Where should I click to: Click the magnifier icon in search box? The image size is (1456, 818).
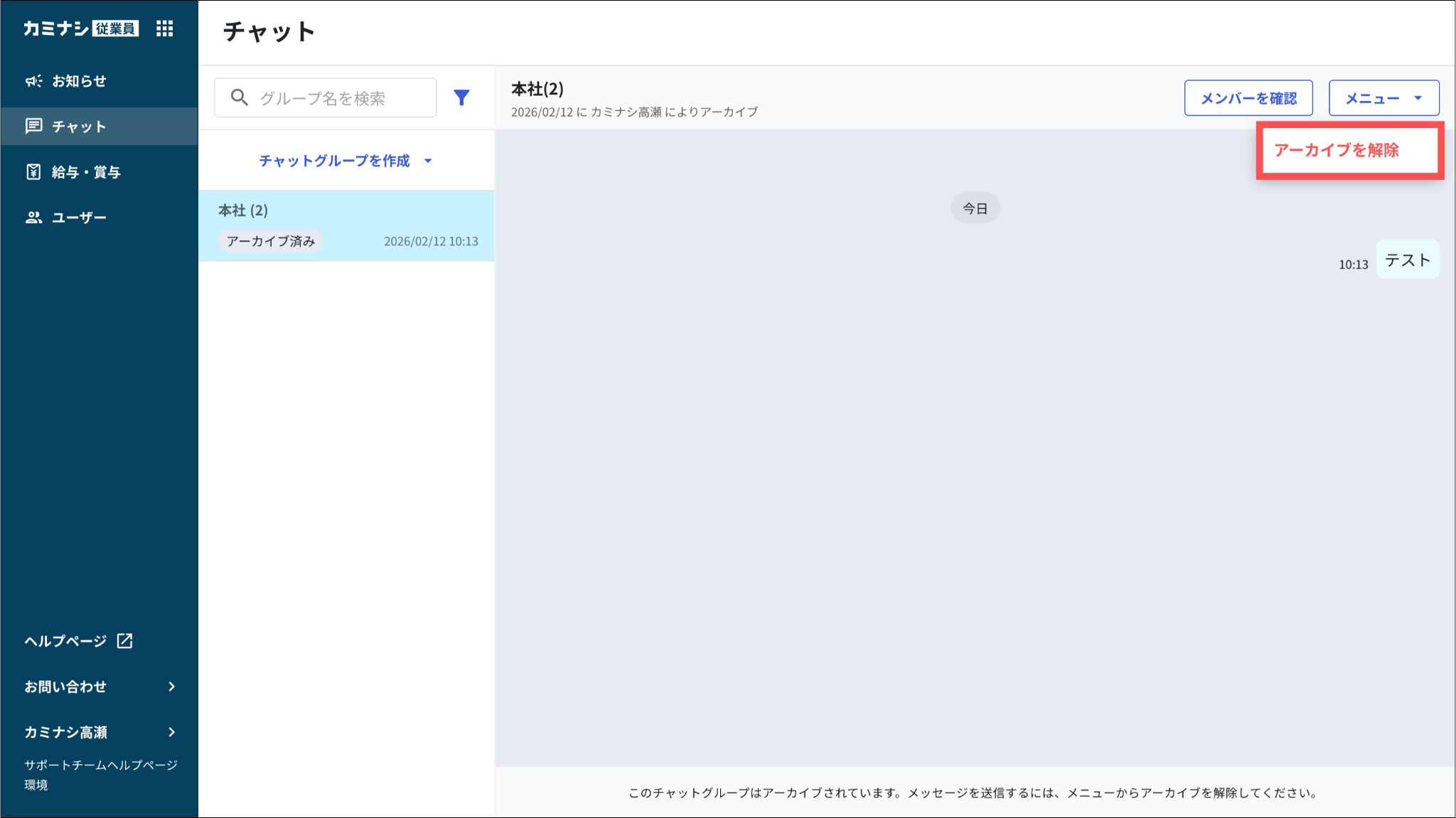[x=240, y=98]
